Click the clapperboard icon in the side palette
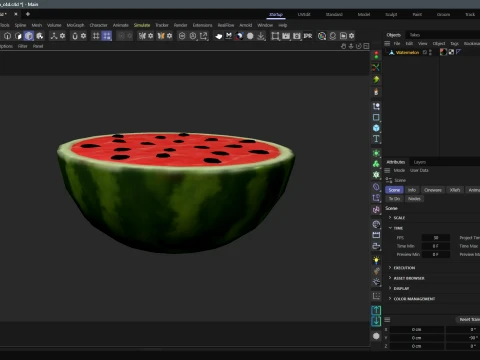The image size is (480, 360). (376, 235)
